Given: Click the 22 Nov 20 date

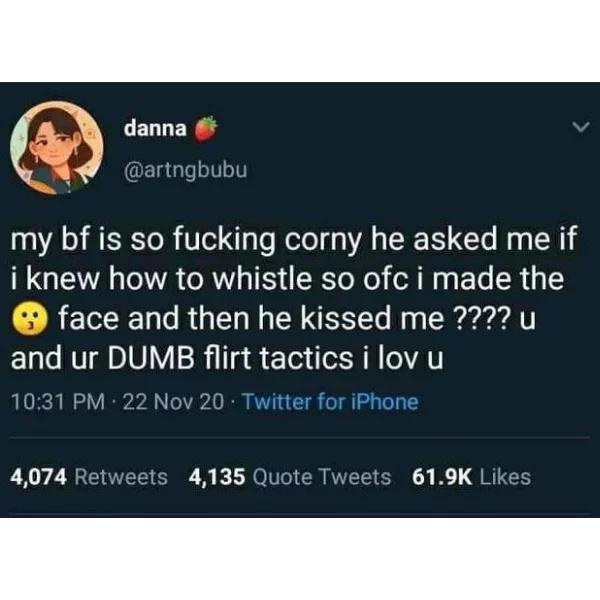Looking at the screenshot, I should coord(173,402).
